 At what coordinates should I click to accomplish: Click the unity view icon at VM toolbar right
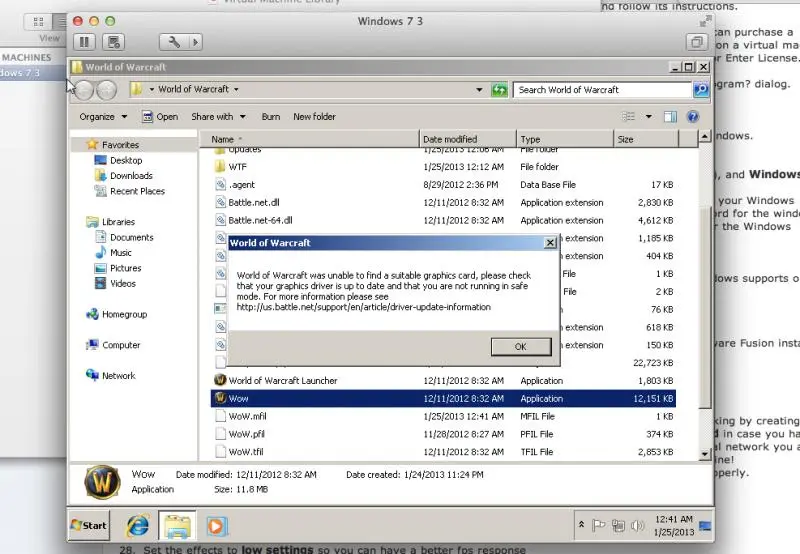696,42
